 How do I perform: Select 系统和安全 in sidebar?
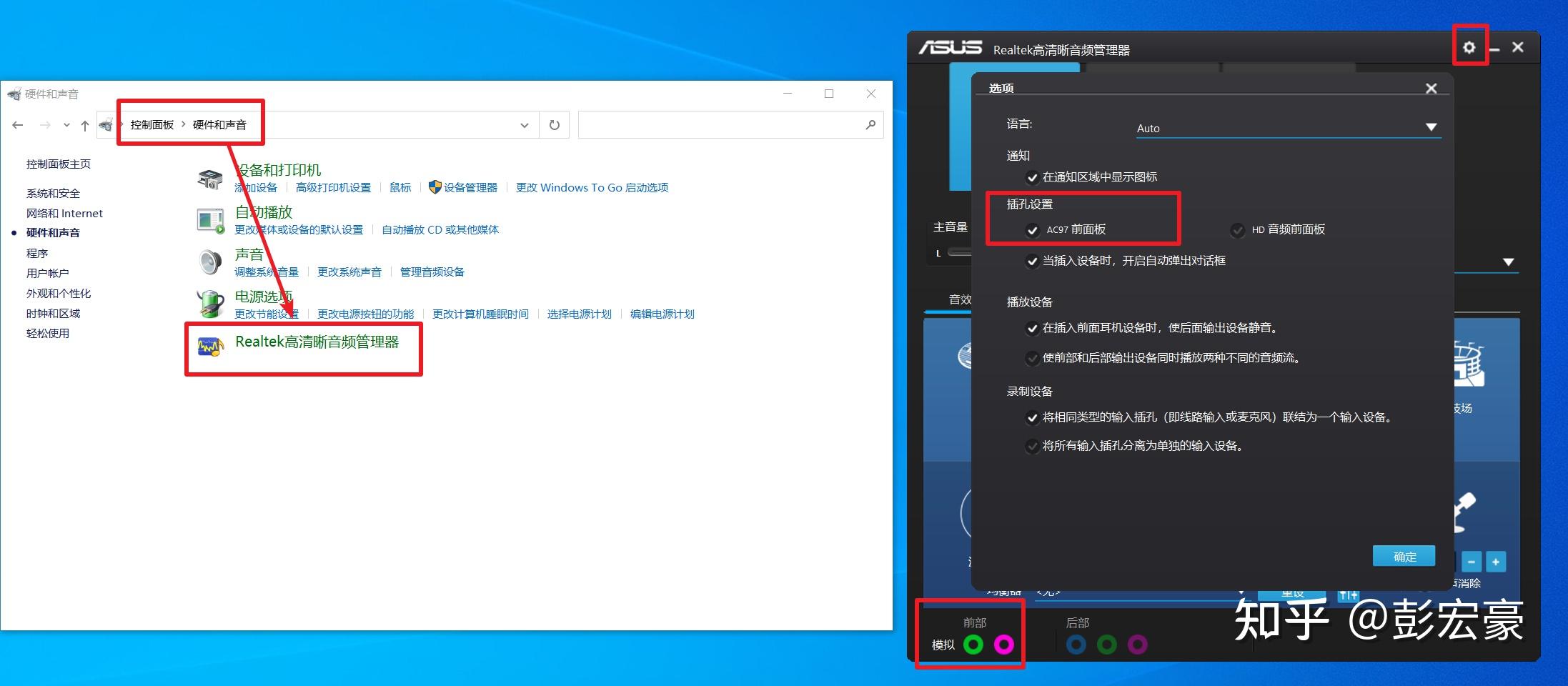(53, 194)
